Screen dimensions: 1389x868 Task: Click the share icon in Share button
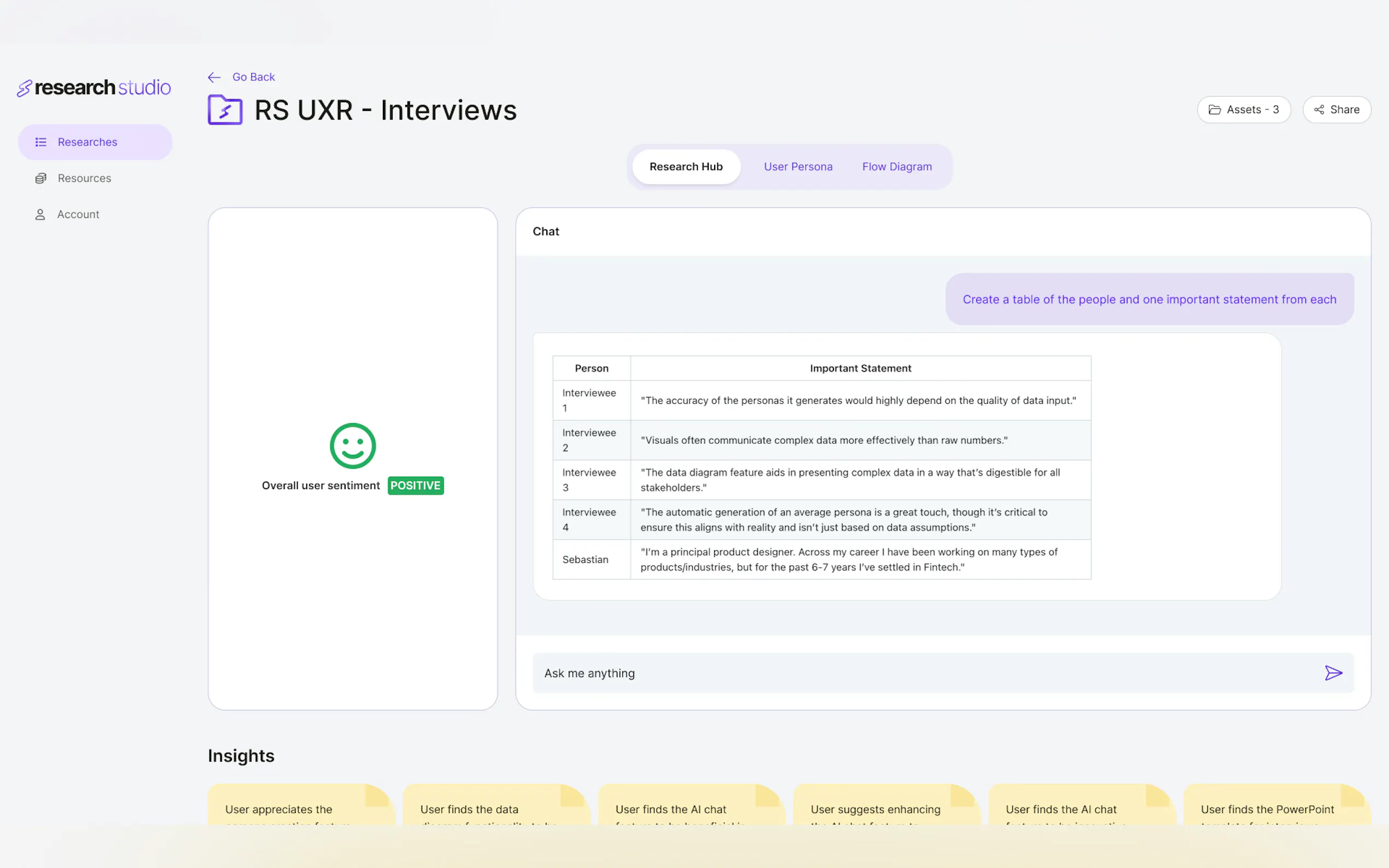coord(1319,110)
